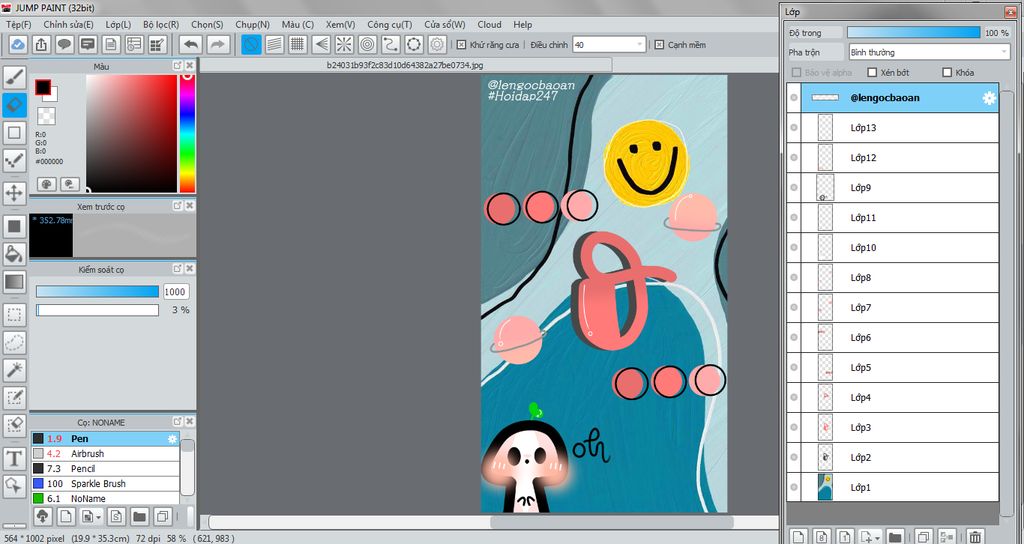
Task: Click the export share toolbar icon
Action: pyautogui.click(x=41, y=44)
